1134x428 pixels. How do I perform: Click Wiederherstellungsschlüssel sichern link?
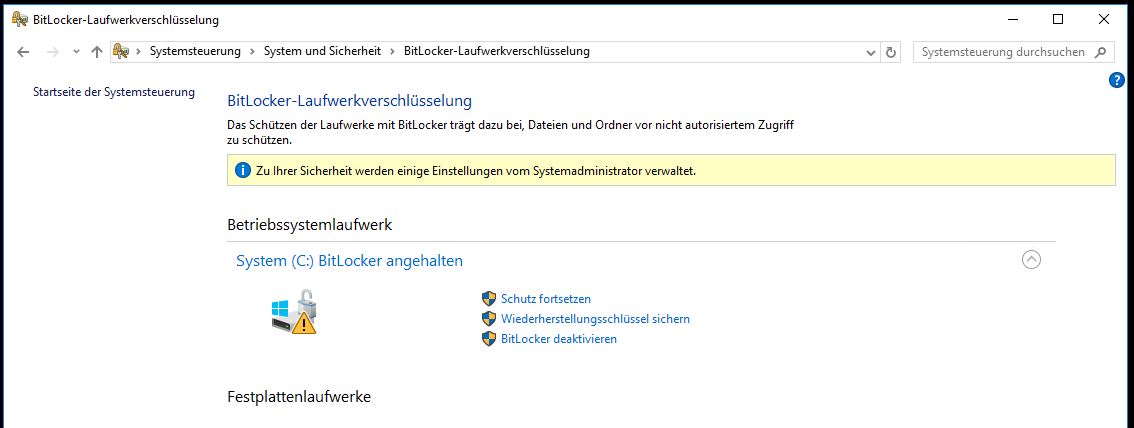coord(595,319)
